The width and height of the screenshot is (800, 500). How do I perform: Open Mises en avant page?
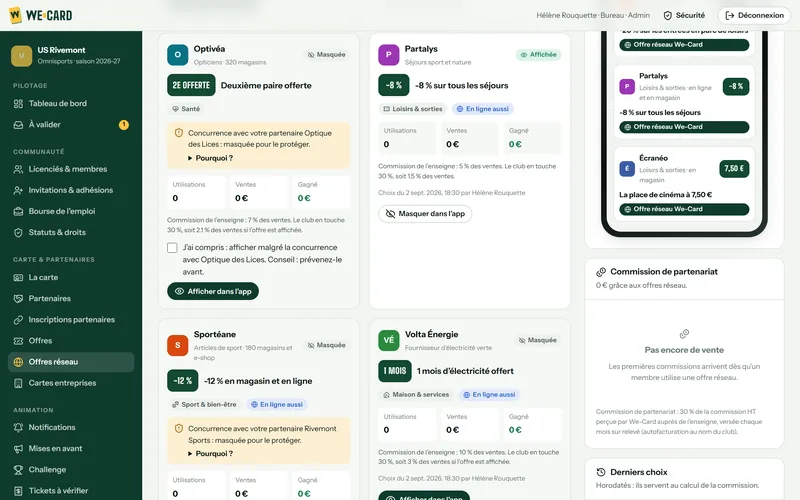click(x=71, y=448)
